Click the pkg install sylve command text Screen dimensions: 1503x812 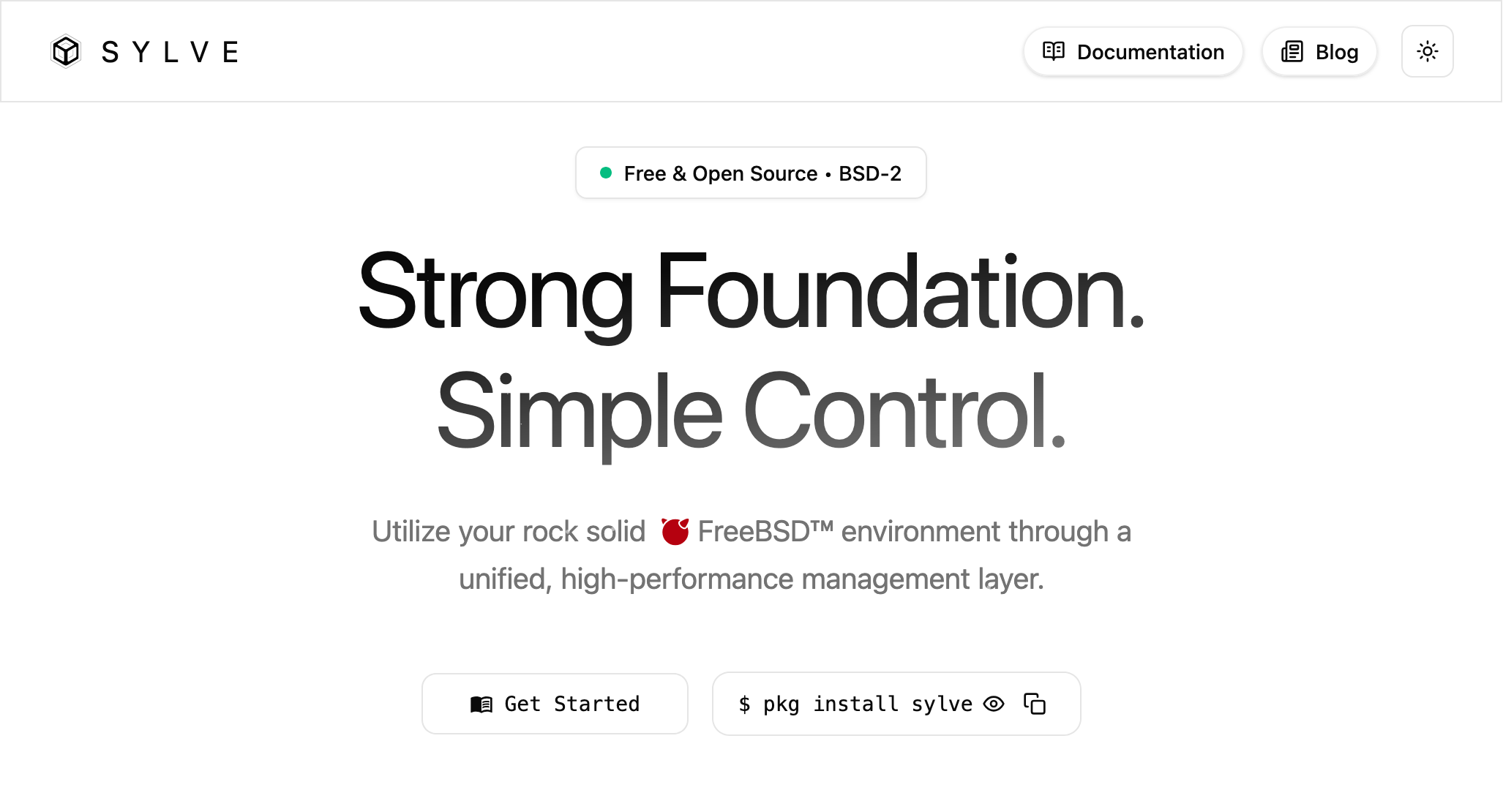[867, 704]
